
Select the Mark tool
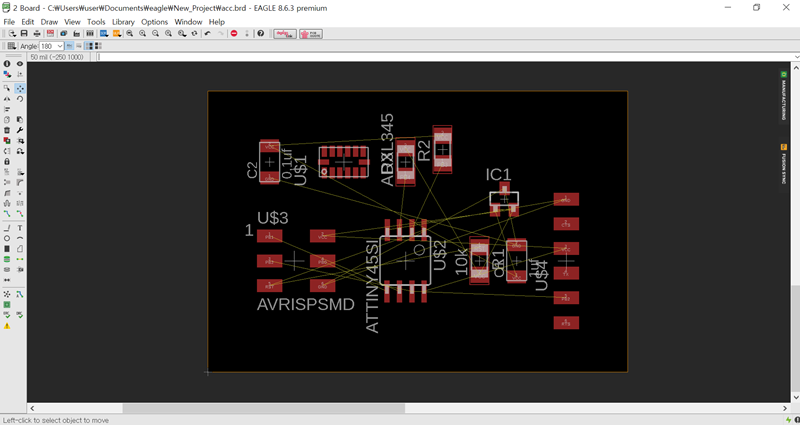pyautogui.click(x=20, y=74)
